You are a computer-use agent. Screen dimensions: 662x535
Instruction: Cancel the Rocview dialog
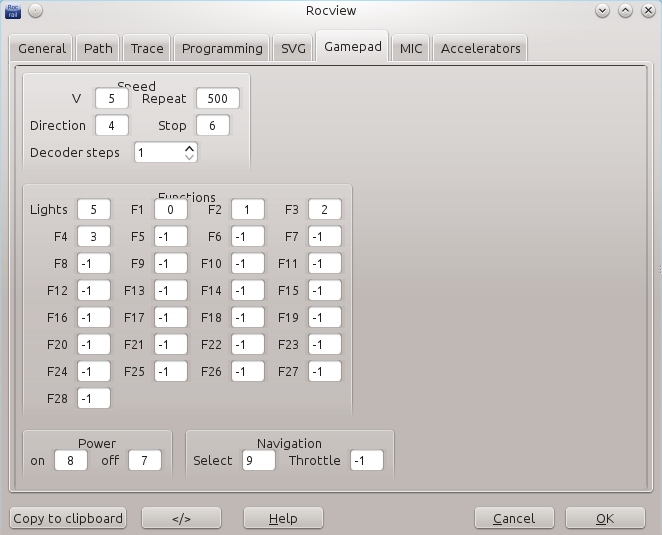click(514, 518)
